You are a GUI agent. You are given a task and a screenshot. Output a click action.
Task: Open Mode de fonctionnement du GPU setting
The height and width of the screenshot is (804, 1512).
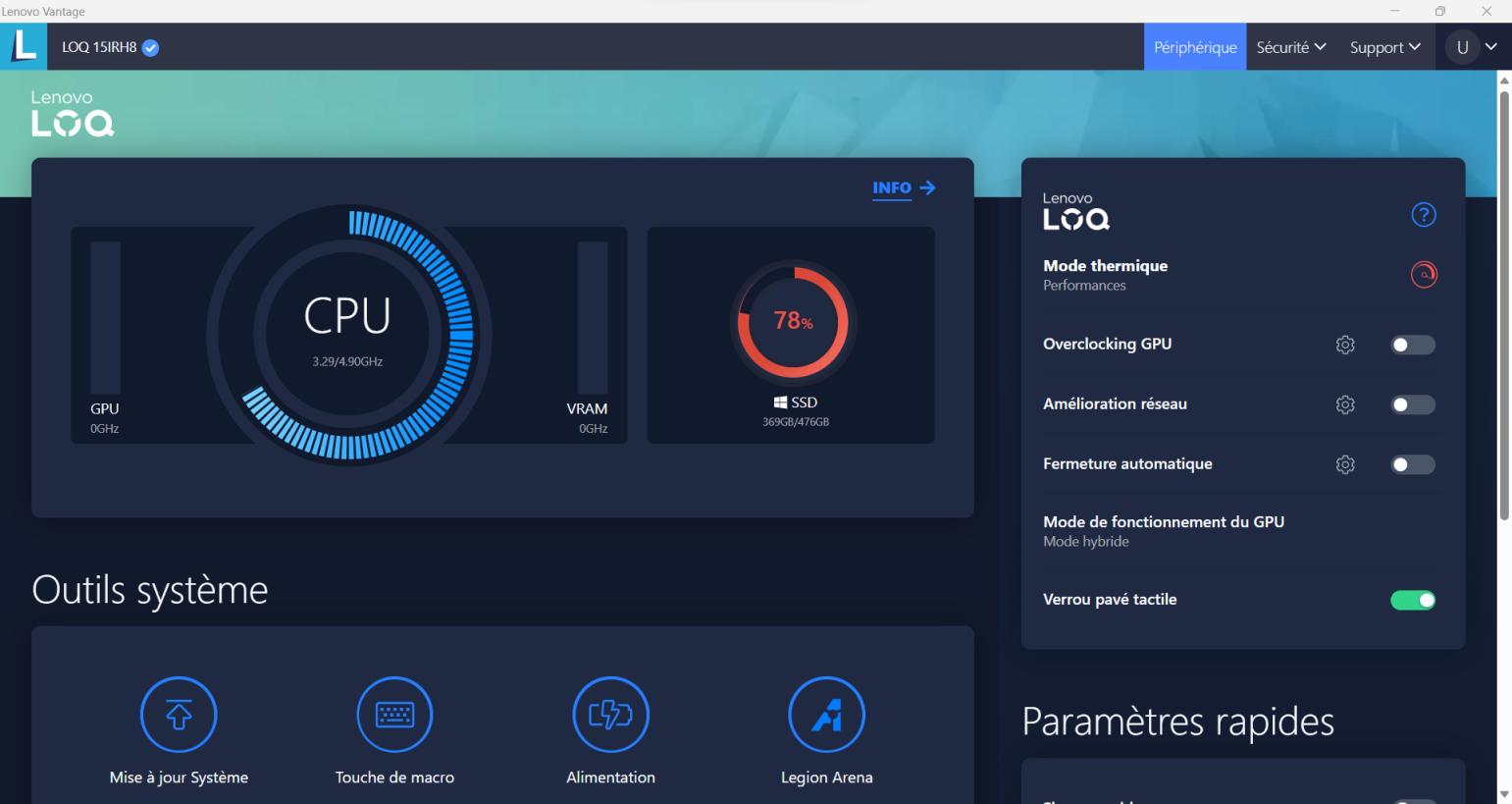1163,531
